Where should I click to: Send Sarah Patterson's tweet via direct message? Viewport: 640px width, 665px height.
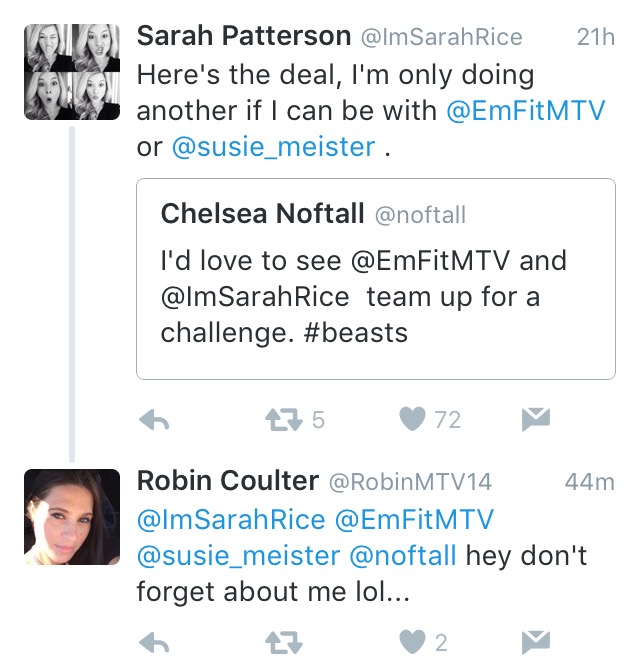click(x=536, y=419)
